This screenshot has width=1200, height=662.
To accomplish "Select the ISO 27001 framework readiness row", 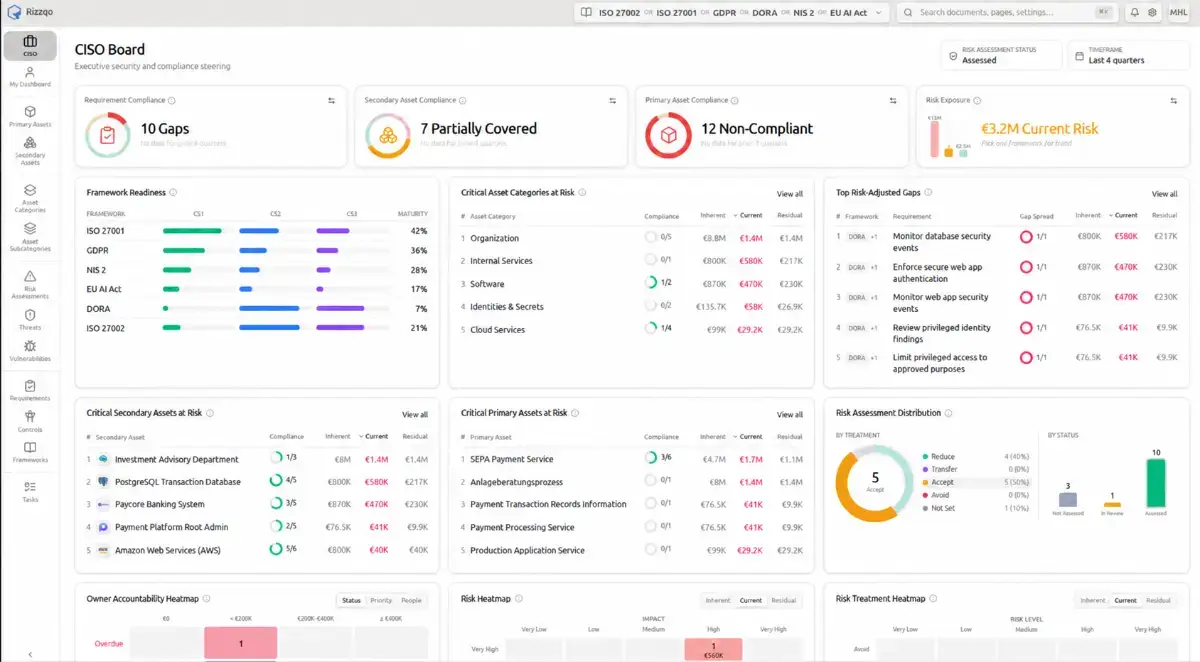I will point(257,231).
